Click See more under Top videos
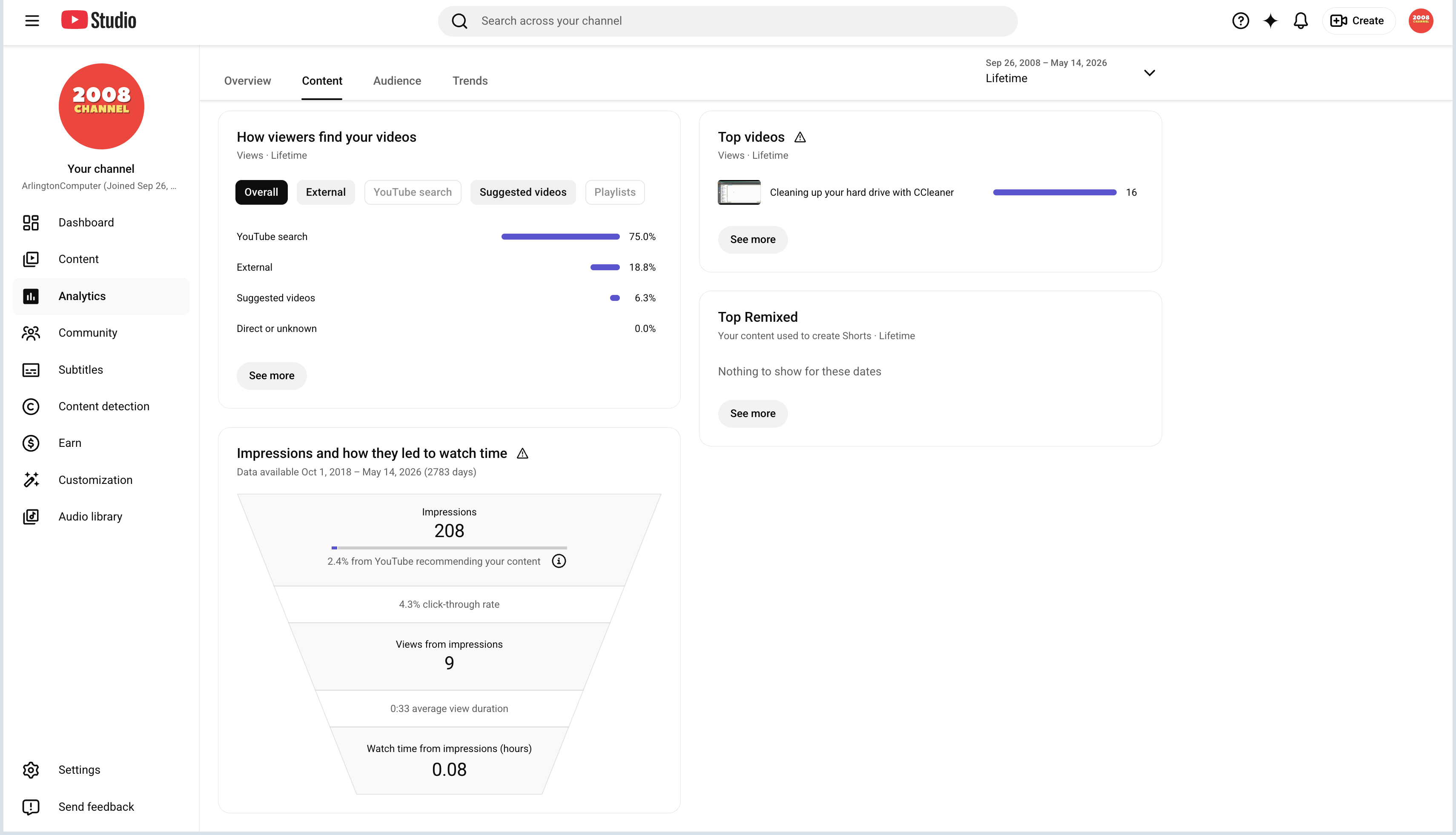Image resolution: width=1456 pixels, height=835 pixels. pos(753,240)
